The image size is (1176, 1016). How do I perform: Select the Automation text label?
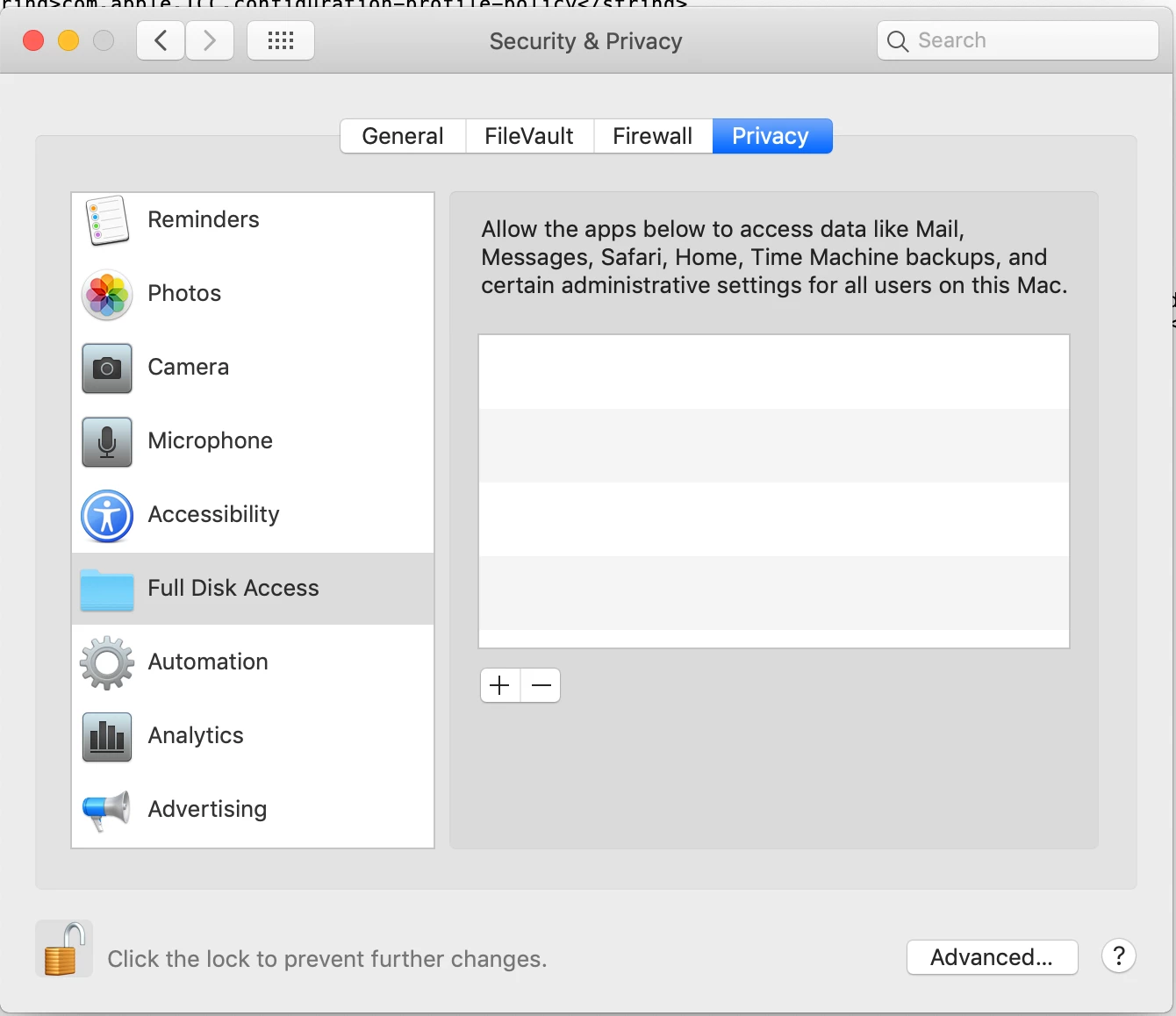(x=208, y=662)
